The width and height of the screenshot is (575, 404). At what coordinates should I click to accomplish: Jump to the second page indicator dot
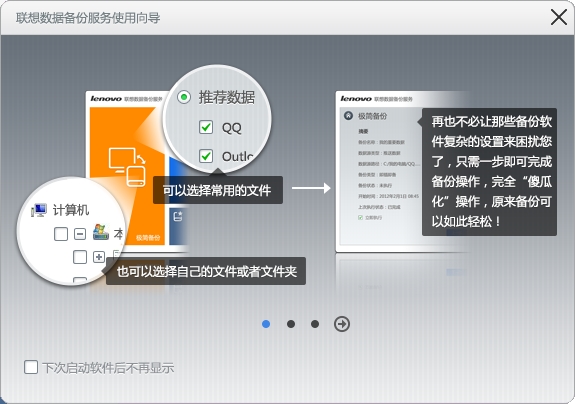[291, 324]
